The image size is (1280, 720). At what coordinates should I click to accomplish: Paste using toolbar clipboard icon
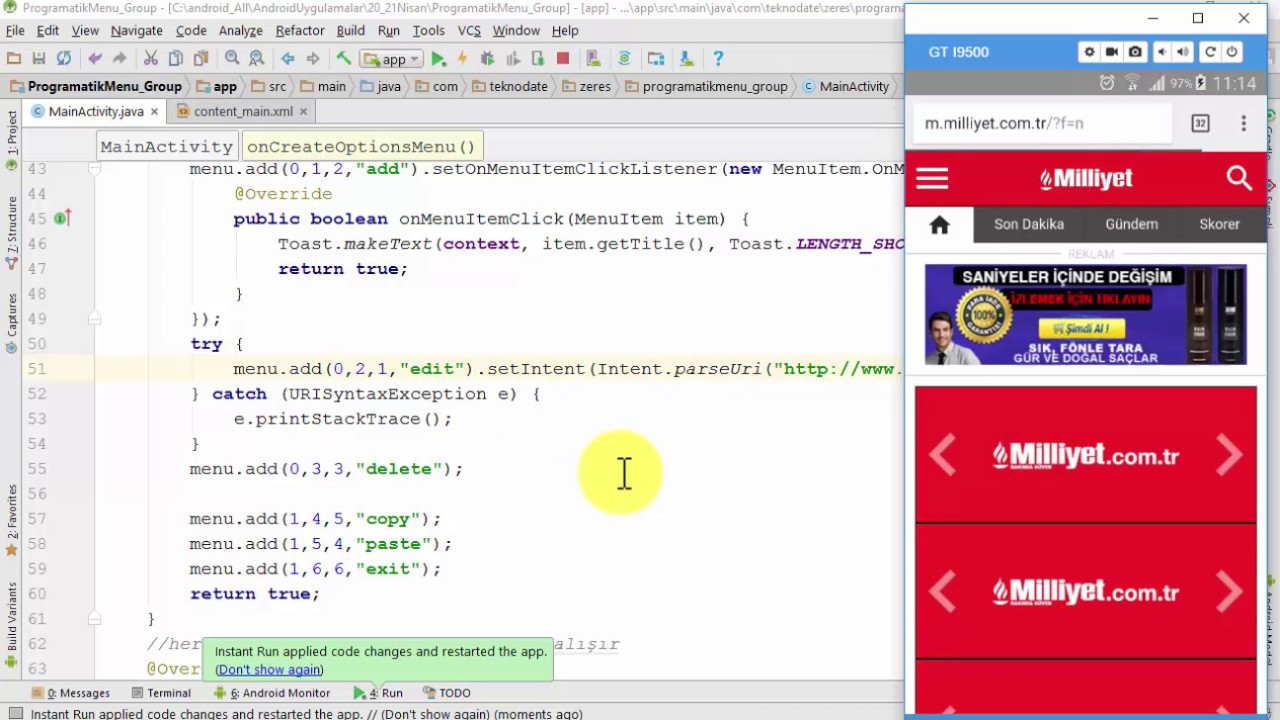coord(201,59)
